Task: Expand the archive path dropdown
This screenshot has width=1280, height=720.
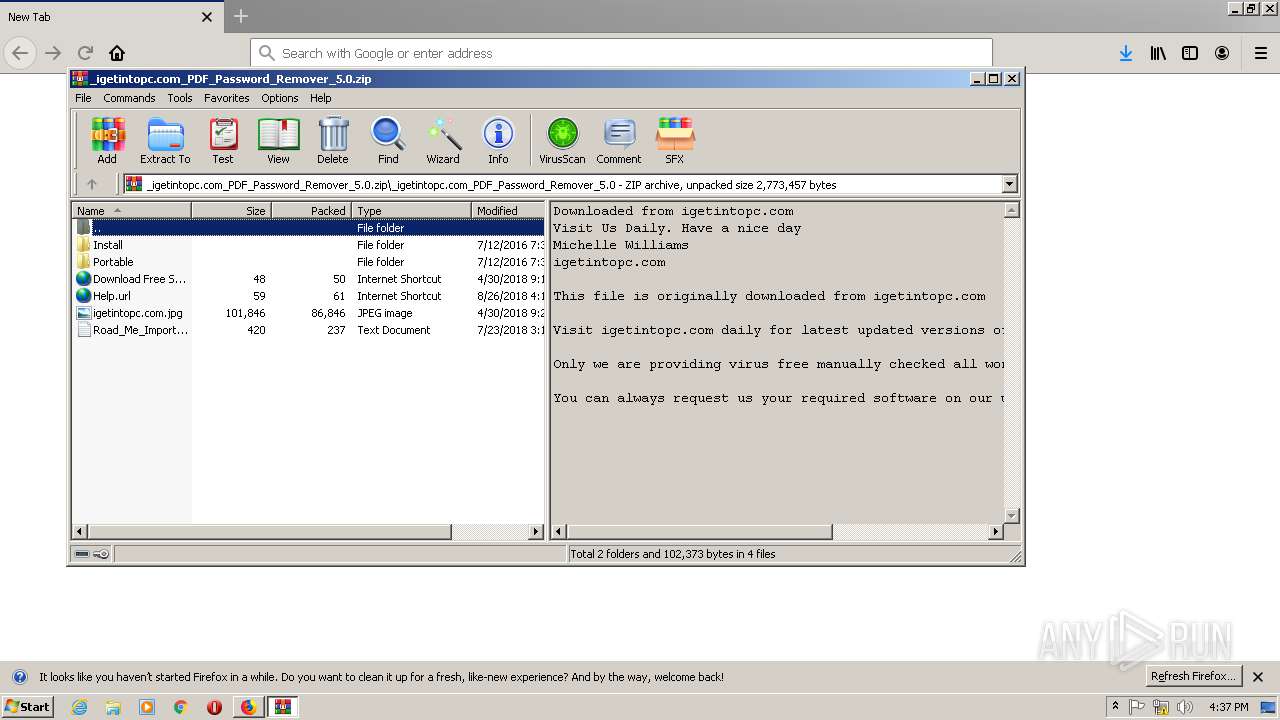Action: click(x=1009, y=184)
